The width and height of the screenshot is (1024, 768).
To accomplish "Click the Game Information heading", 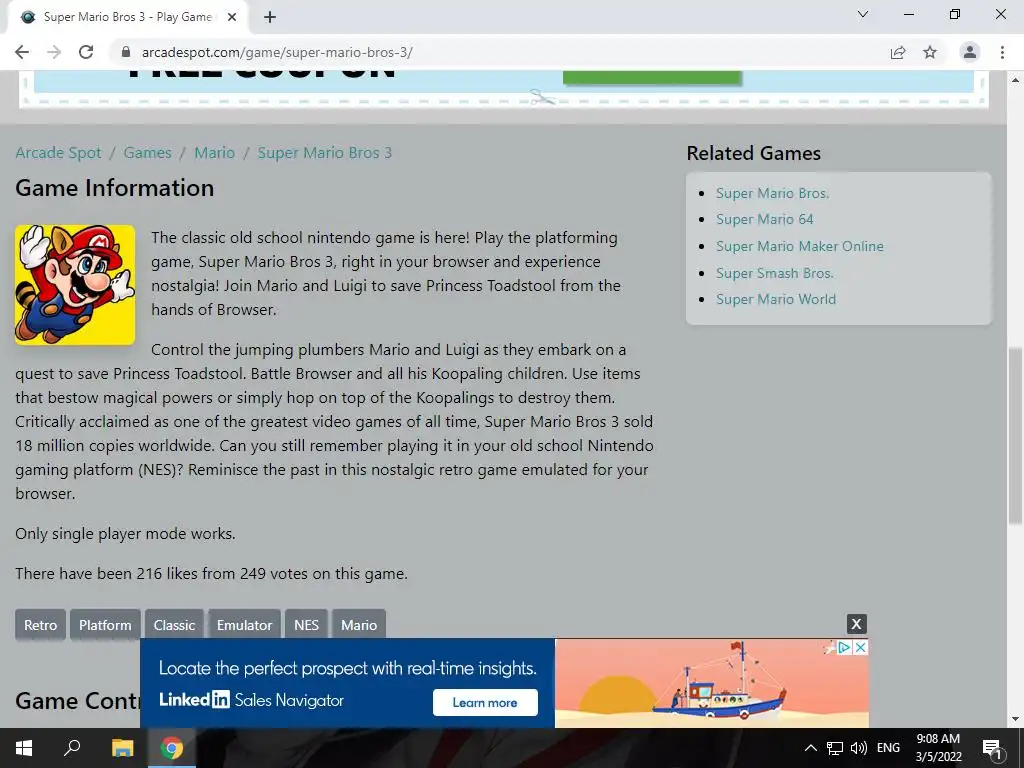I will click(x=115, y=188).
